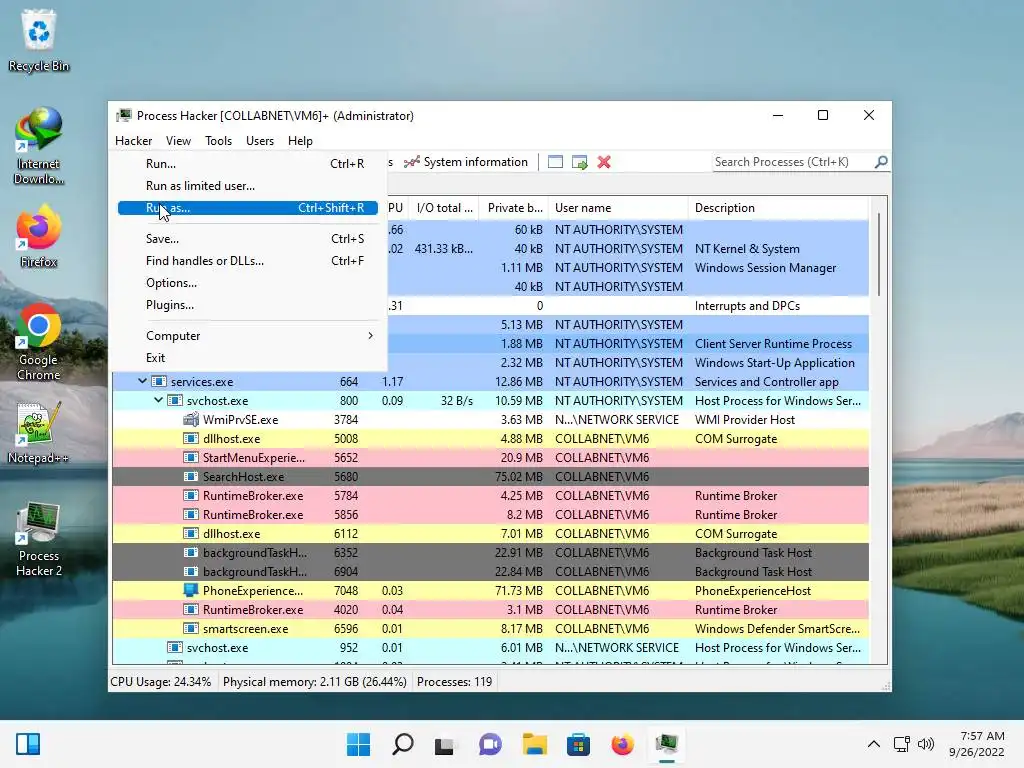Select the Notepad++ desktop shortcut
The width and height of the screenshot is (1024, 768).
pos(39,432)
